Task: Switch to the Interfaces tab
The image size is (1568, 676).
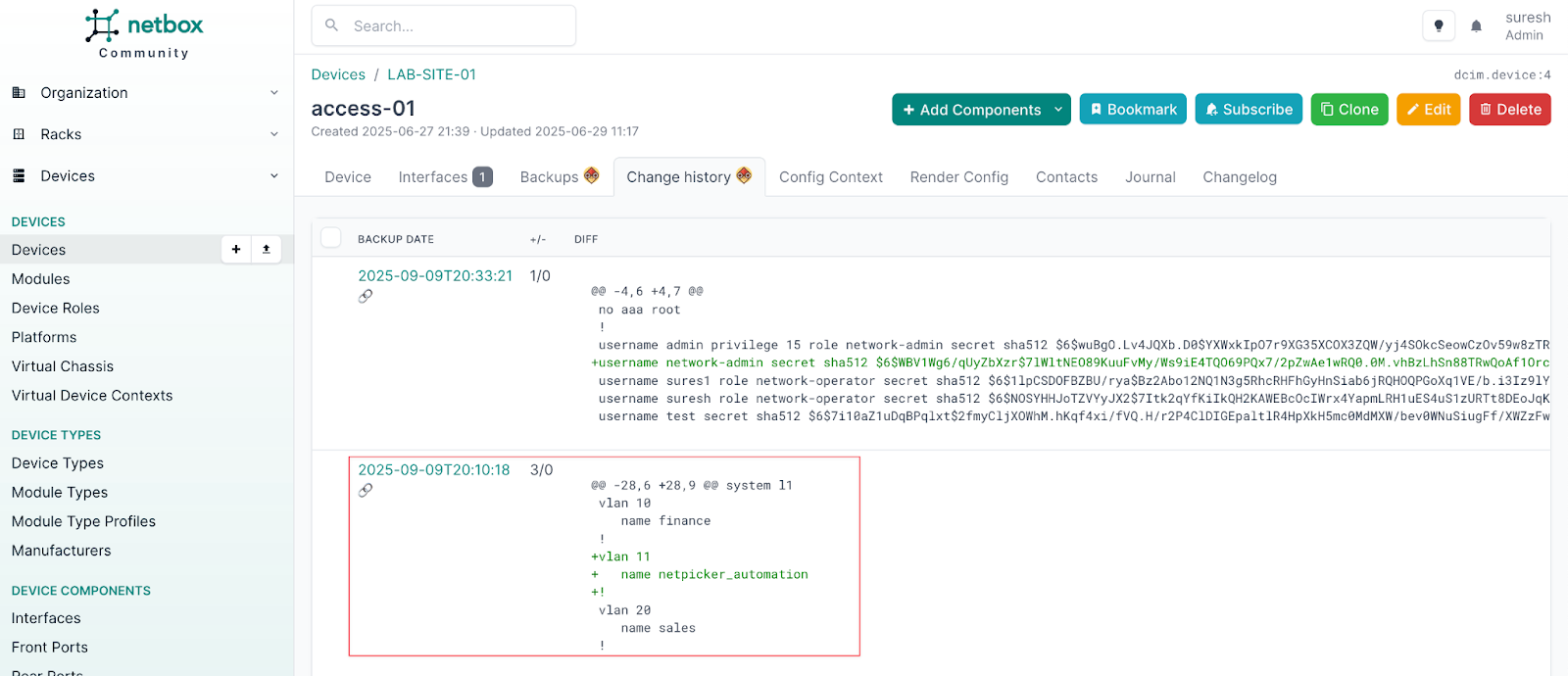Action: (x=444, y=177)
